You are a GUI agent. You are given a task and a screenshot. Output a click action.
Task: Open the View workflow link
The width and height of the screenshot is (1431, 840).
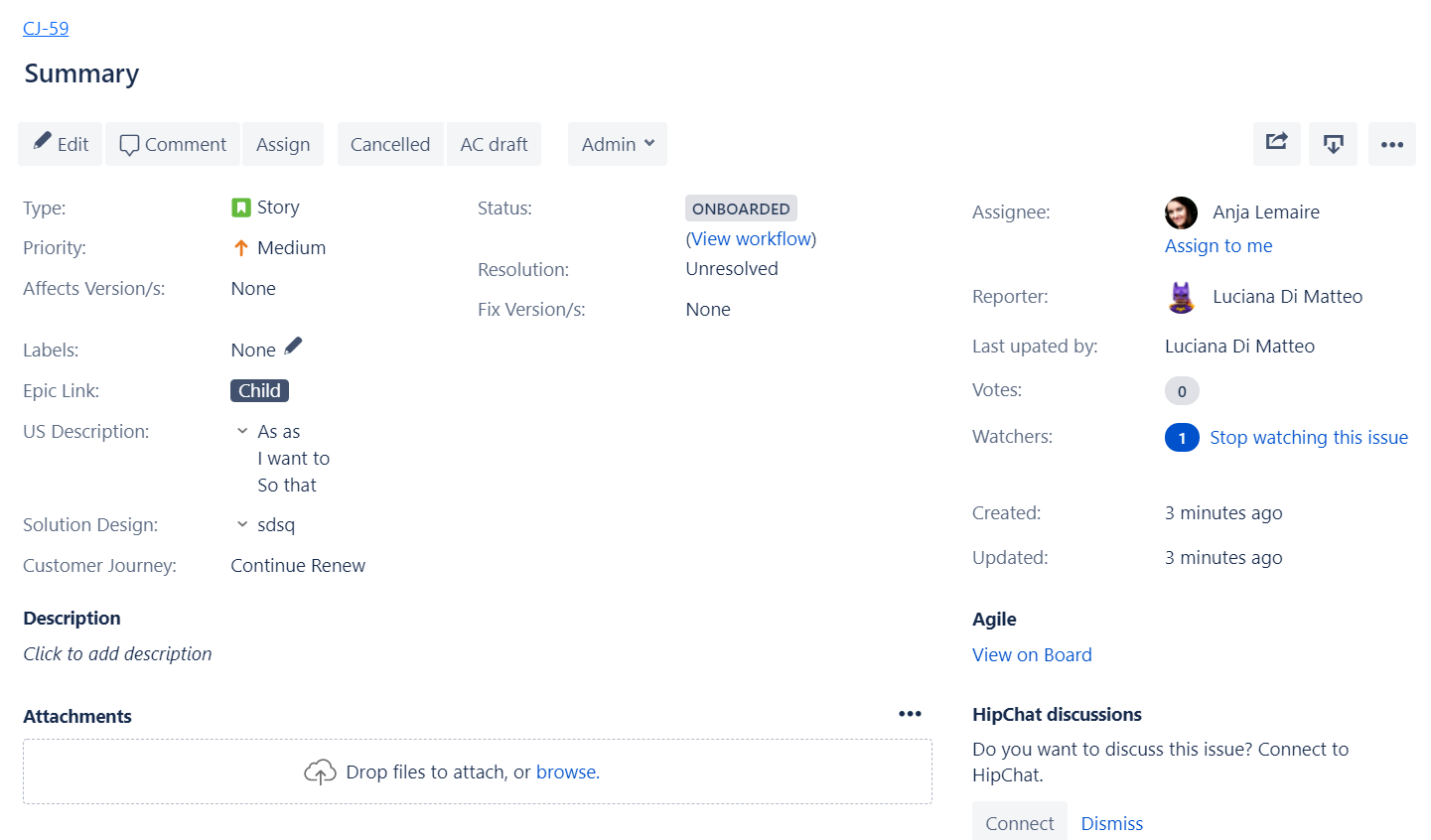[x=752, y=239]
